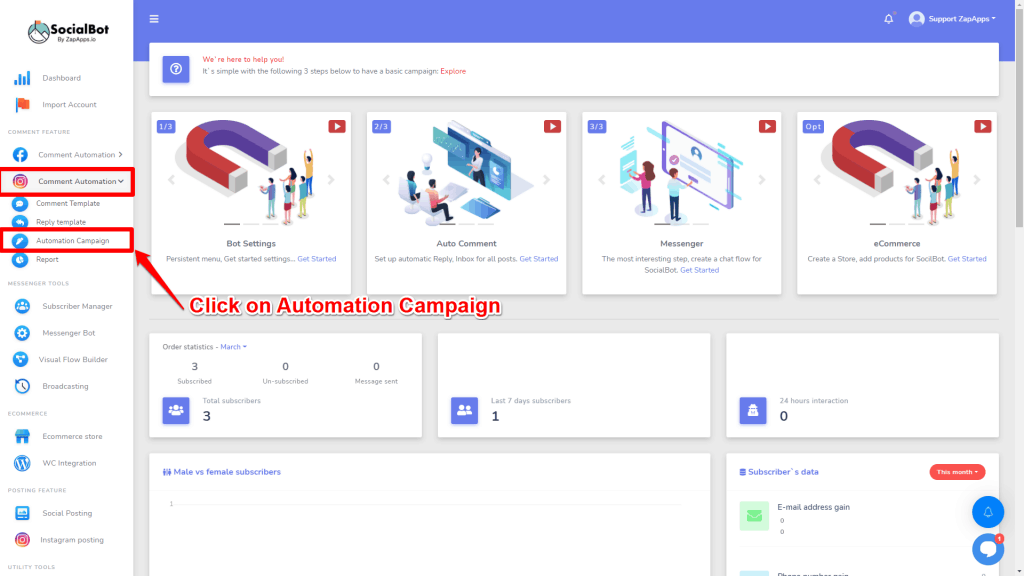Click Broadcasting clock icon

(x=22, y=386)
